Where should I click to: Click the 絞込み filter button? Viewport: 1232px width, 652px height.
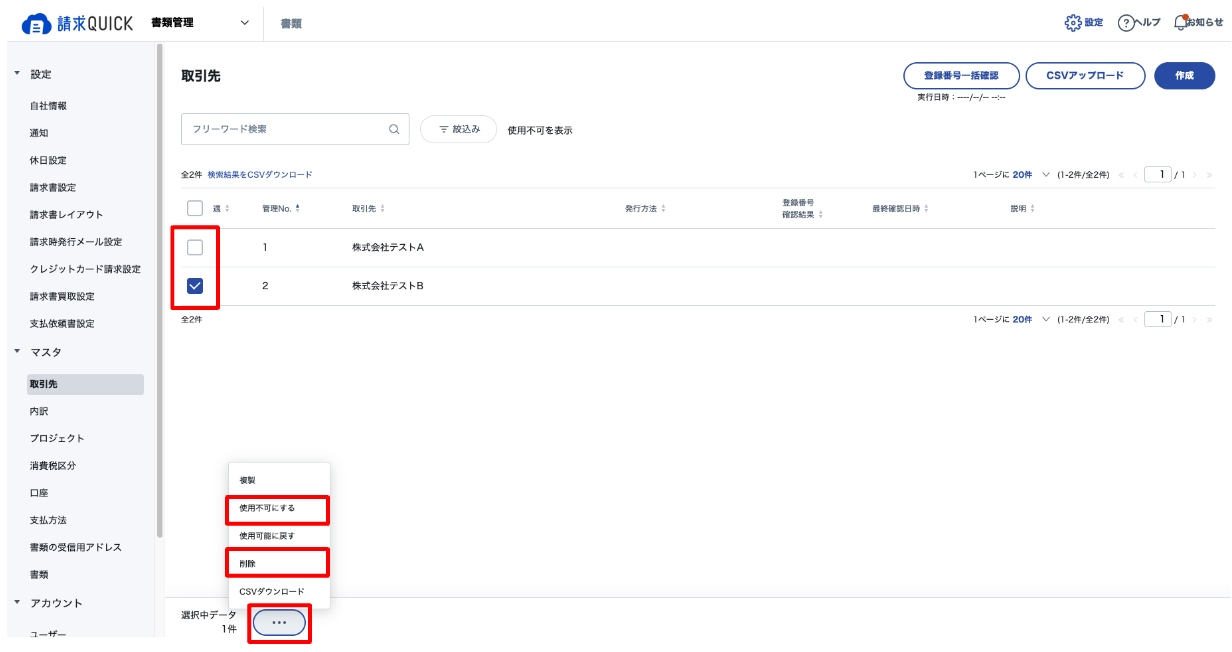(459, 129)
